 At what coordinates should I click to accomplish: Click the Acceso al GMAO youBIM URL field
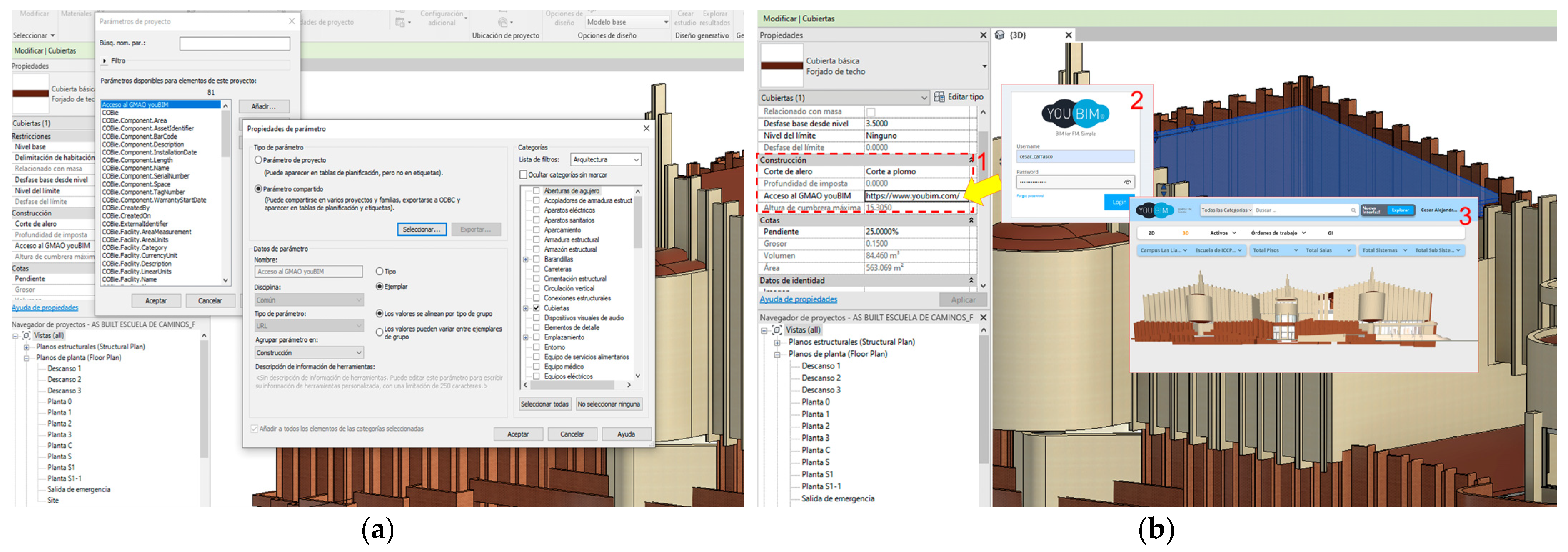click(913, 195)
